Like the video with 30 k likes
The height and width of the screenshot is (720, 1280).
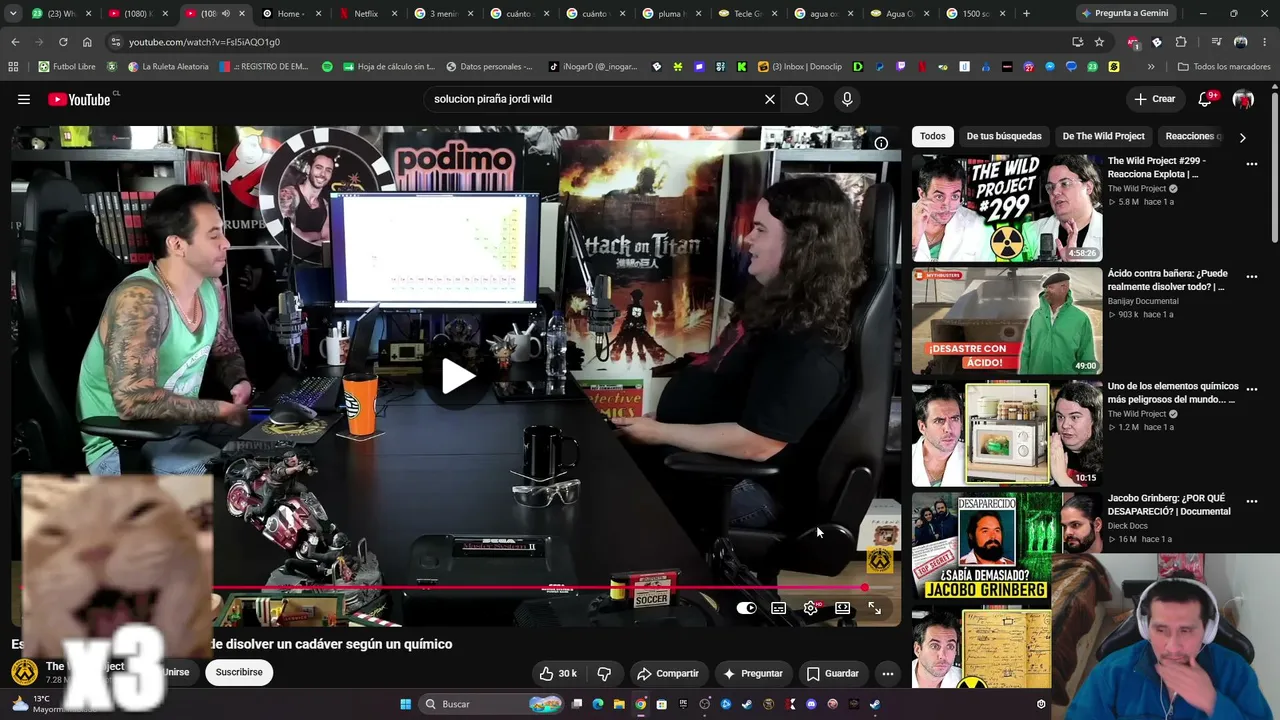coord(558,673)
